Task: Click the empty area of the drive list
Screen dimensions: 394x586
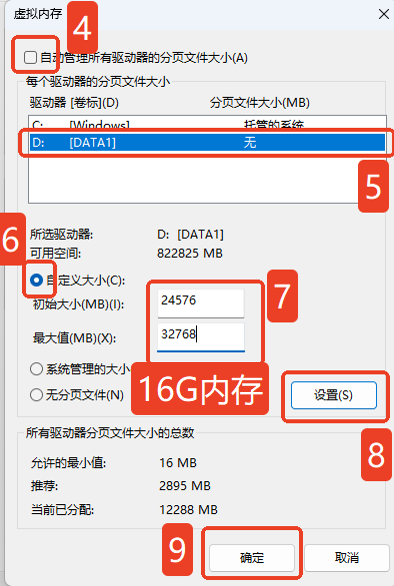Action: (x=193, y=178)
